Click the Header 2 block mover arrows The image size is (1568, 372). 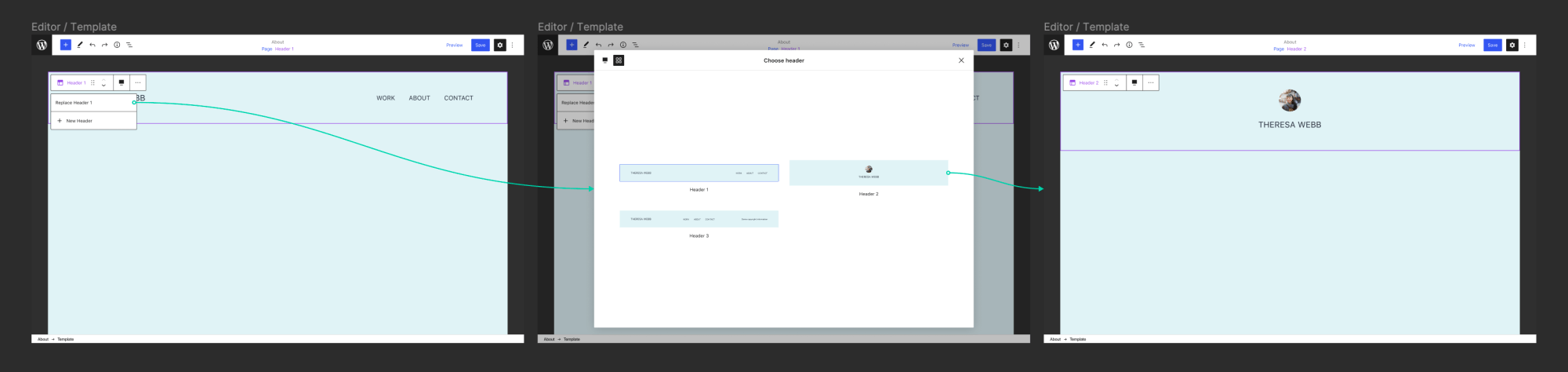coord(1116,82)
